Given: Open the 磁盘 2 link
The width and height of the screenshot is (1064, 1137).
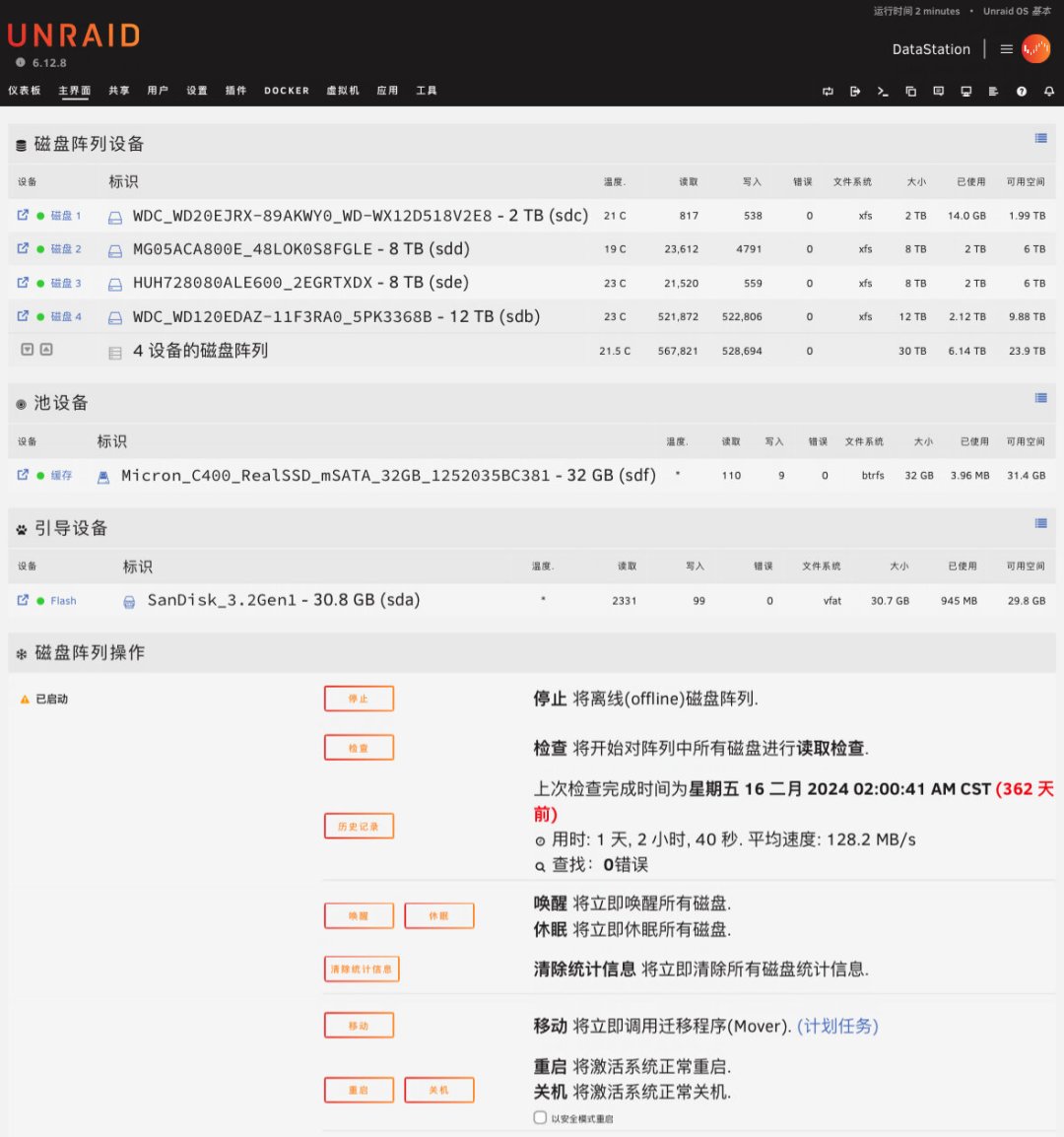Looking at the screenshot, I should (x=66, y=248).
